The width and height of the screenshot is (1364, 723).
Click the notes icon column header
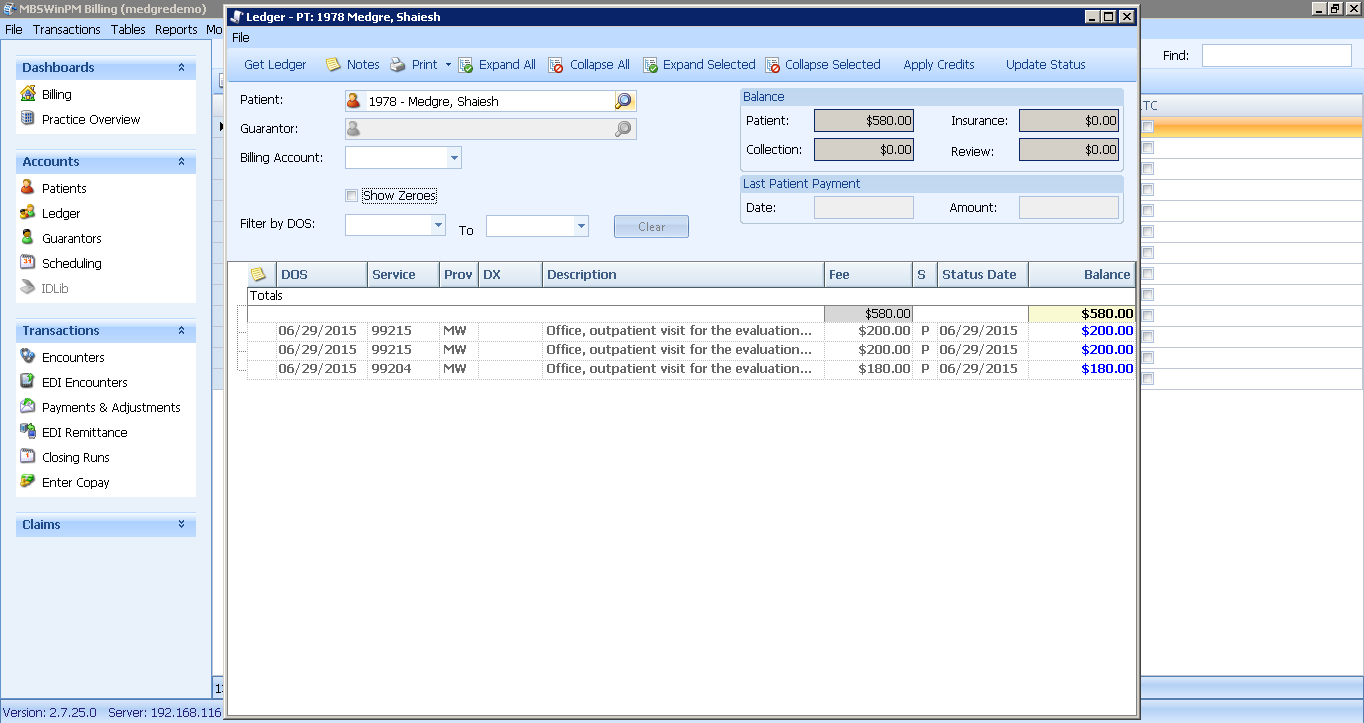pos(258,274)
